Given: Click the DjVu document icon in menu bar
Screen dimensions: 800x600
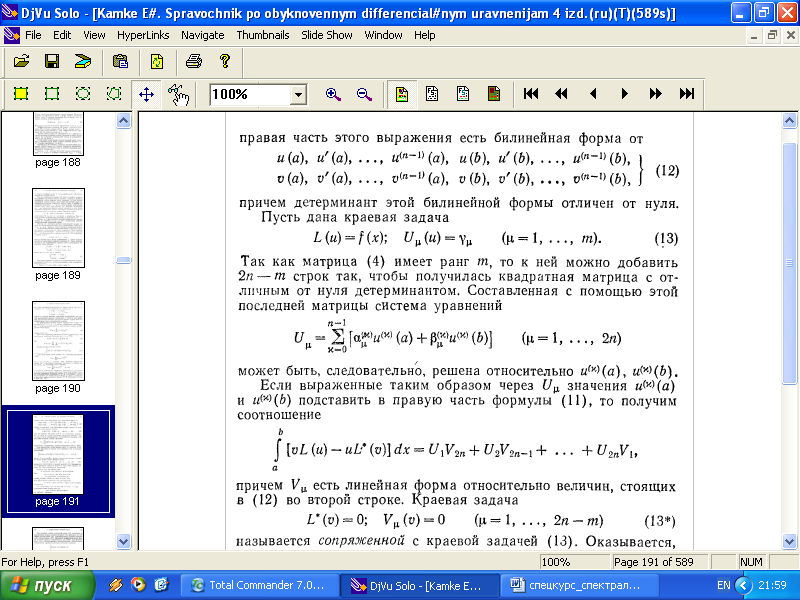Looking at the screenshot, I should (x=11, y=35).
